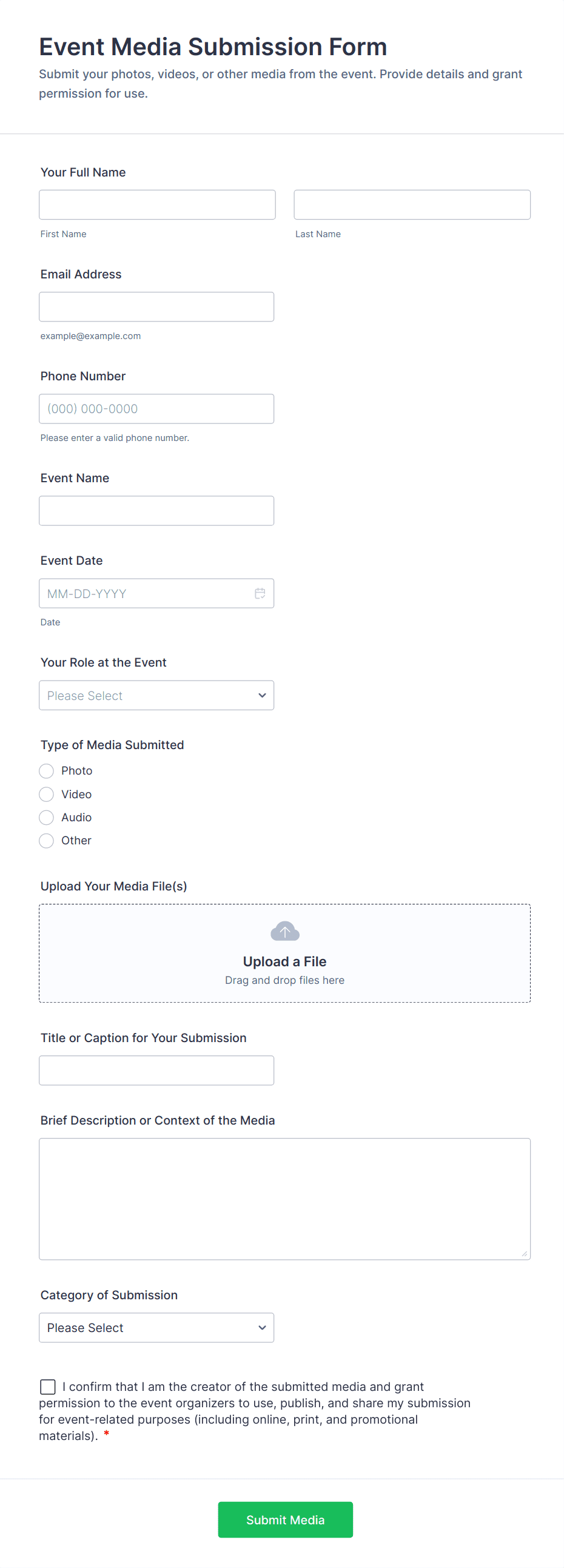Click inside the Brief Description textarea
The image size is (564, 1568).
[285, 1199]
